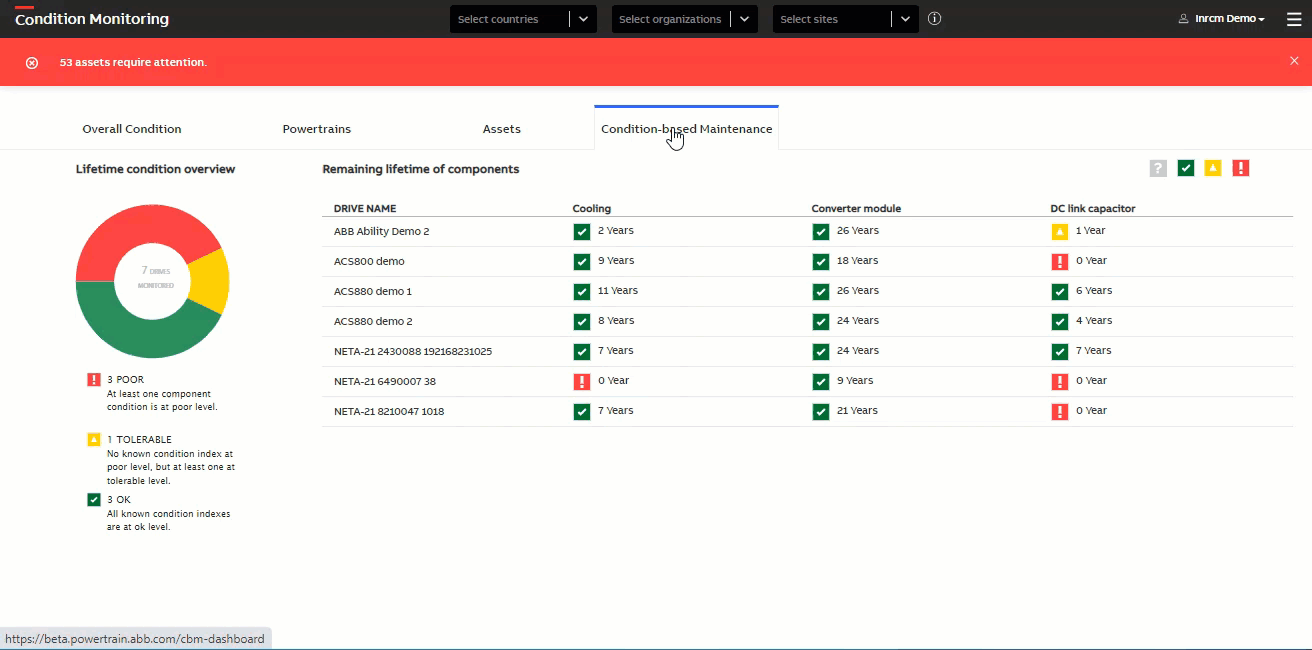Click green DC link capacitor icon for ACS880 demo 2
This screenshot has width=1312, height=650.
1060,321
